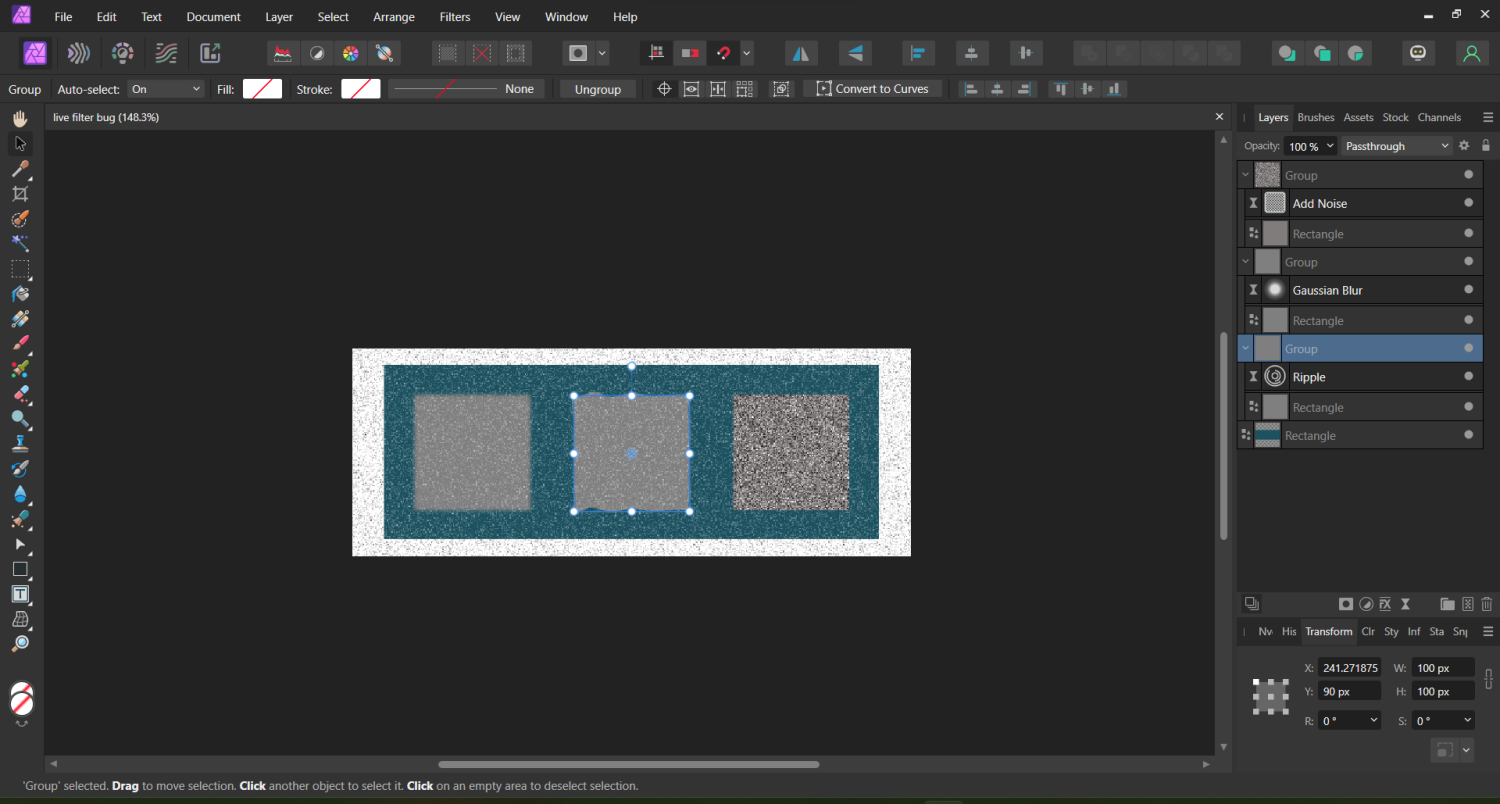Toggle visibility of Ripple filter layer
The width and height of the screenshot is (1500, 804).
1468,377
